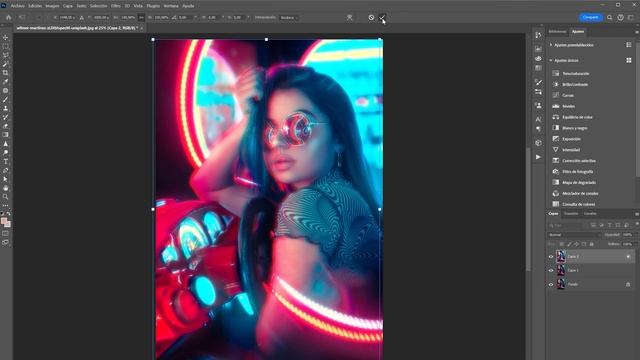Add a Blanco y negro adjustment
Viewport: 640px width, 360px height.
(575, 128)
